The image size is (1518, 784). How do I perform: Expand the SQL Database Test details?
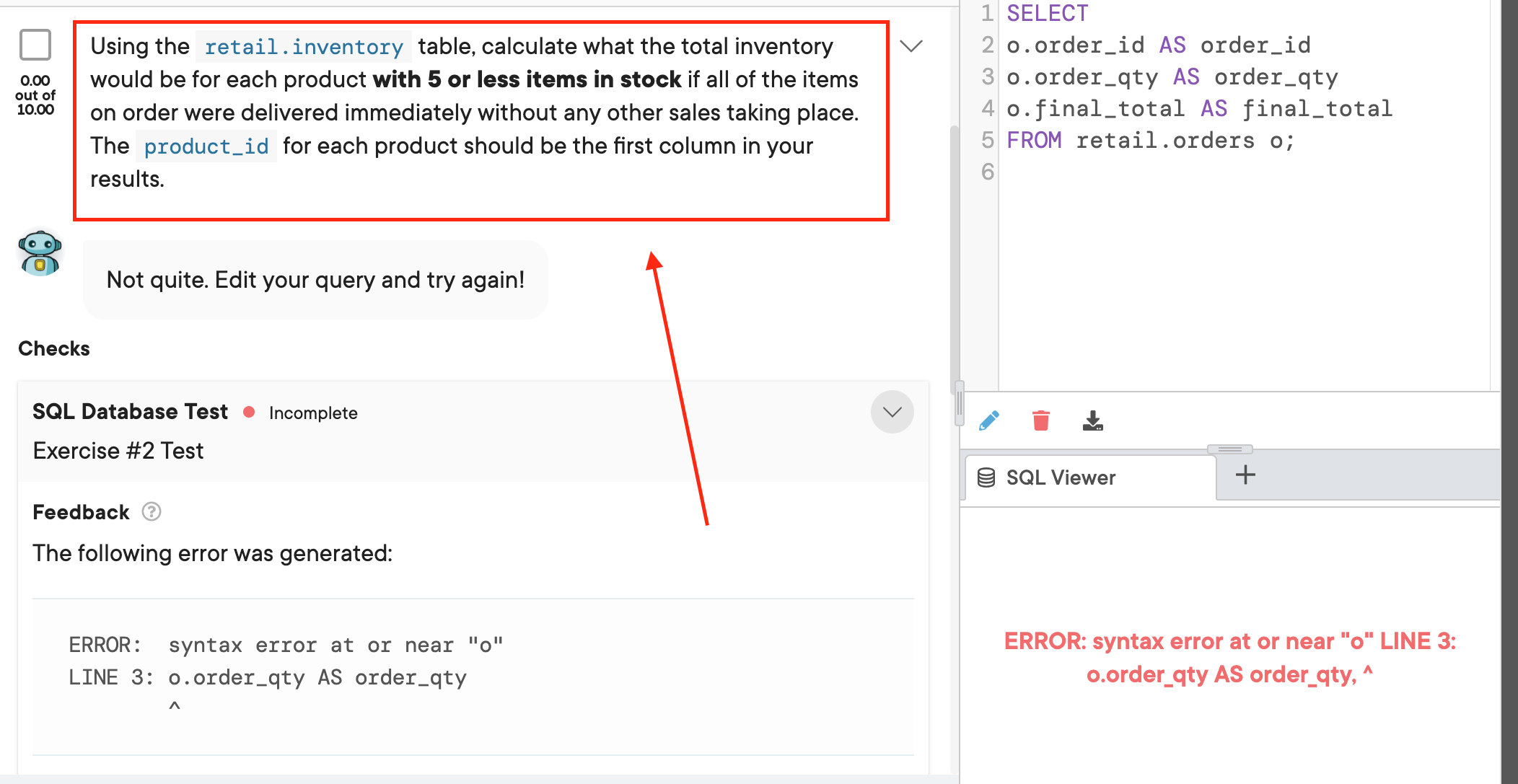pos(892,412)
